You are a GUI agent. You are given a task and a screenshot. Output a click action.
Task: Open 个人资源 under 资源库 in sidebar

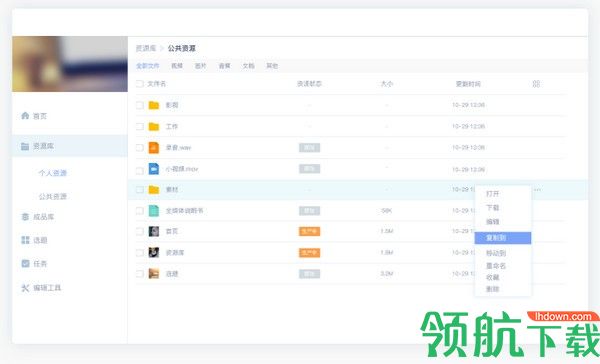tap(53, 173)
